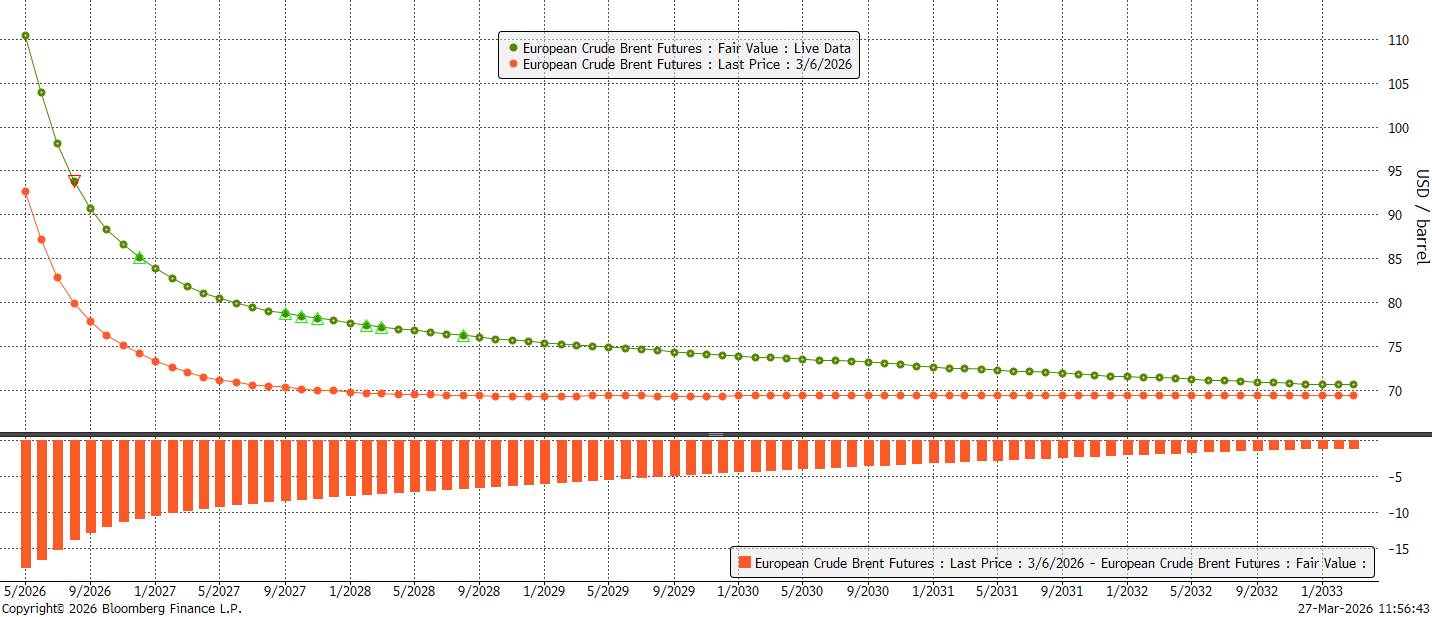Click the first orange Last Price data point
Screen dimensions: 1432x617
pyautogui.click(x=25, y=192)
